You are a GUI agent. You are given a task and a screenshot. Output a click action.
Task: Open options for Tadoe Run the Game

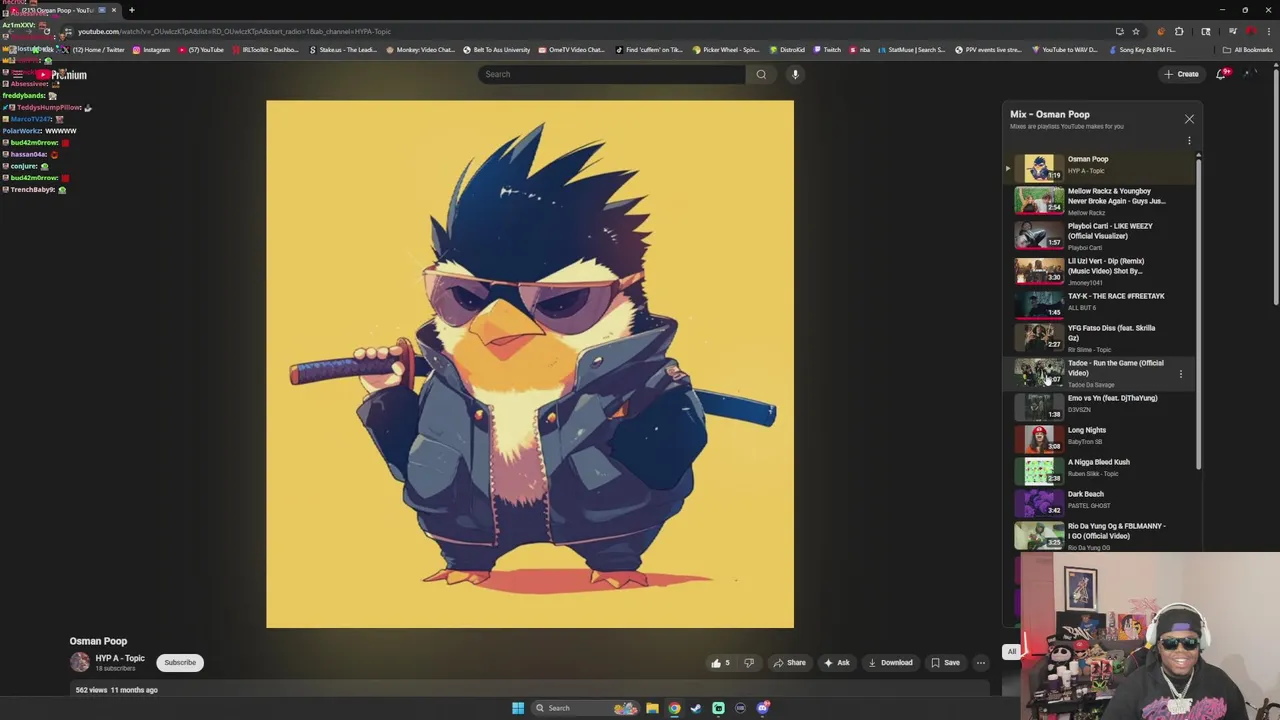(x=1180, y=374)
